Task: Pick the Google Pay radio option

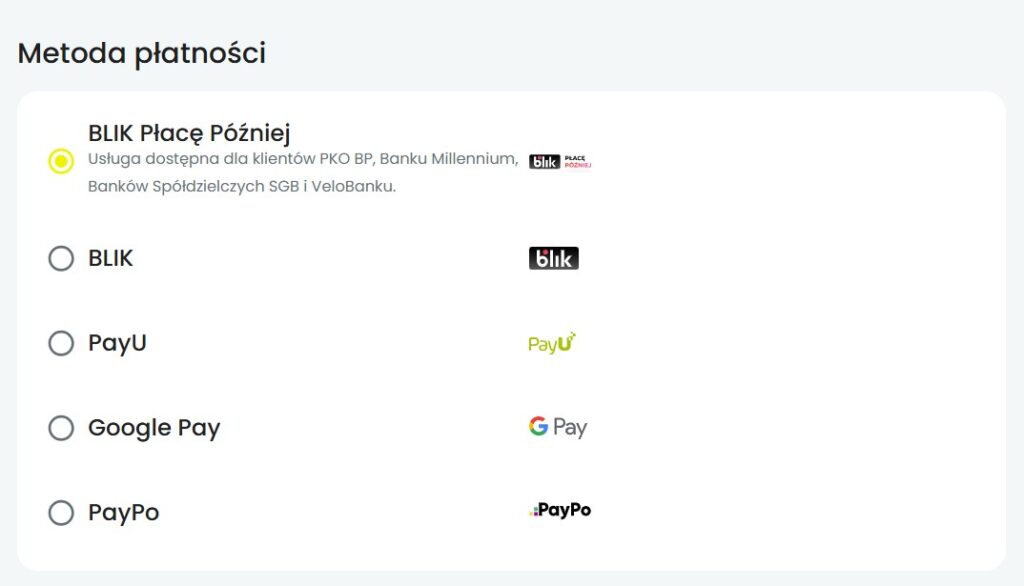Action: click(x=61, y=428)
